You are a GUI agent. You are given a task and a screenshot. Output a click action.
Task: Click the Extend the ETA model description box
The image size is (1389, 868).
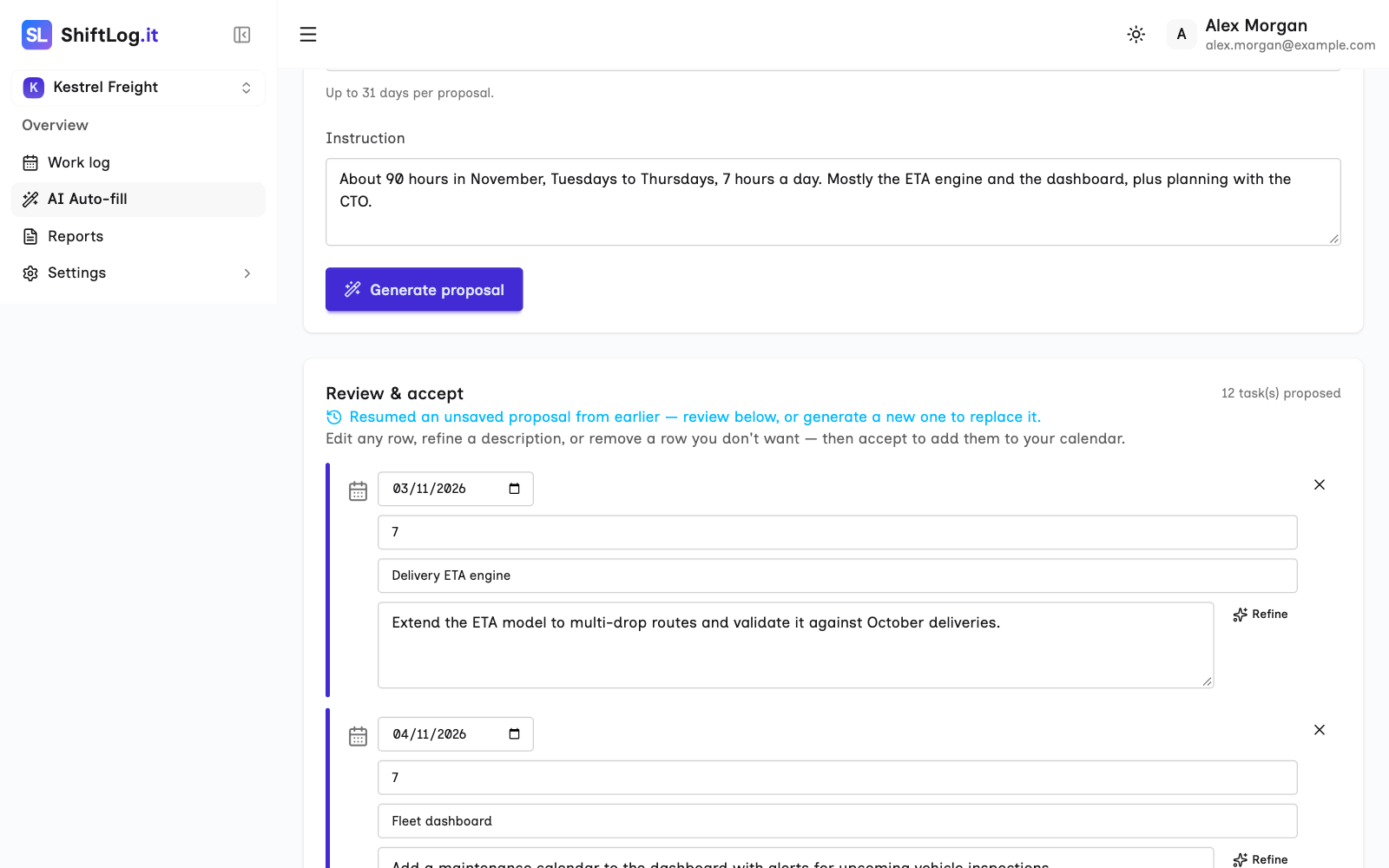[x=795, y=645]
